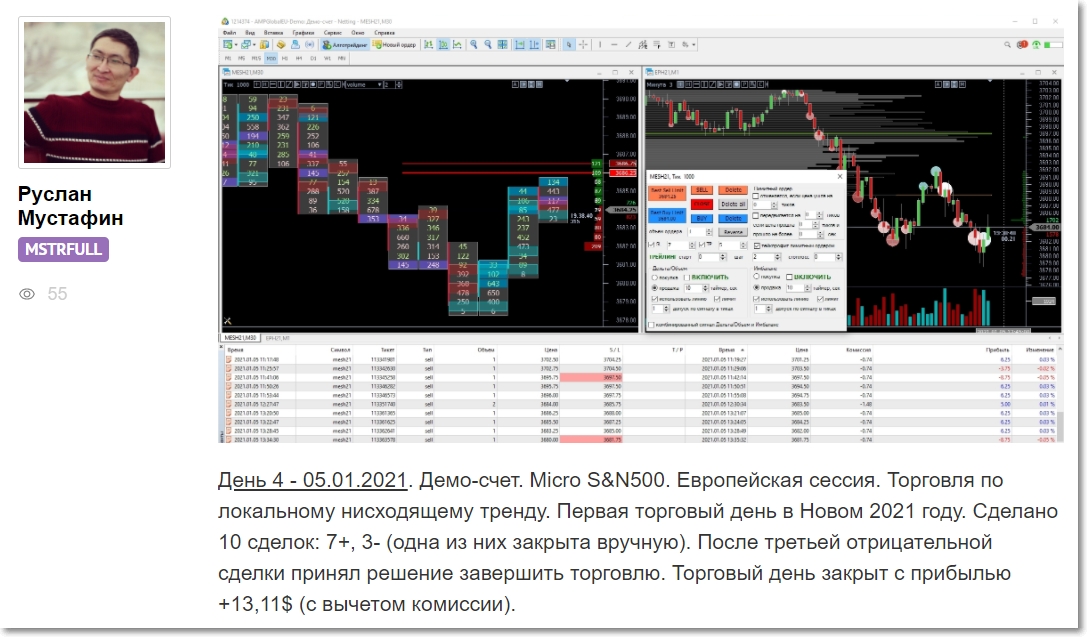This screenshot has width=1087, height=637.
Task: Open the Profiles toolbar icon
Action: pos(246,44)
